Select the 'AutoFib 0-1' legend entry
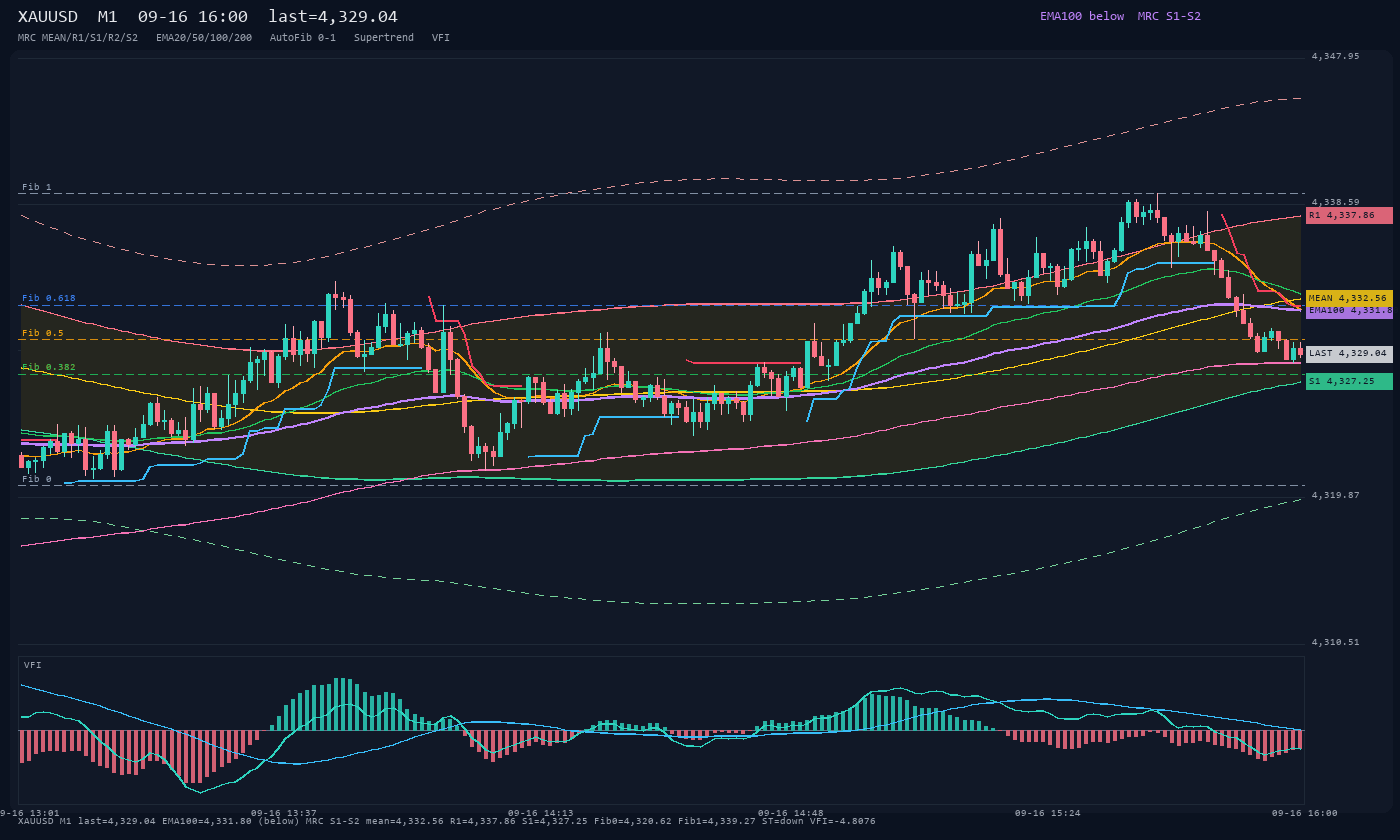 (303, 37)
